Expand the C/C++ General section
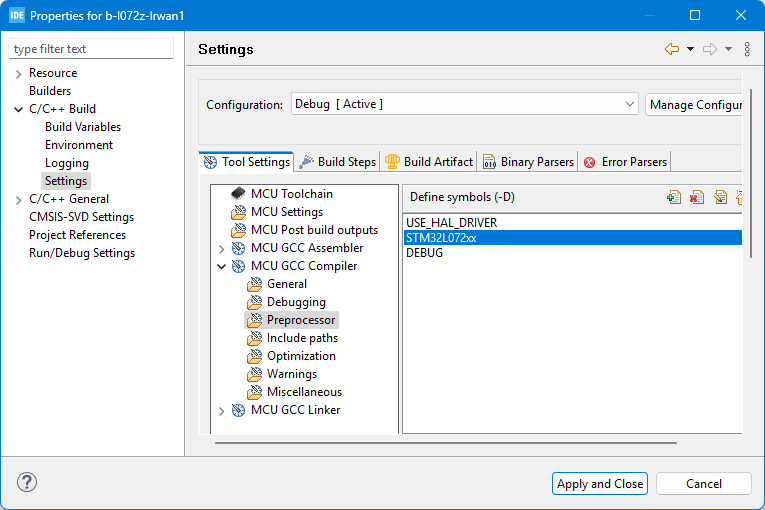This screenshot has width=765, height=510. [19, 199]
